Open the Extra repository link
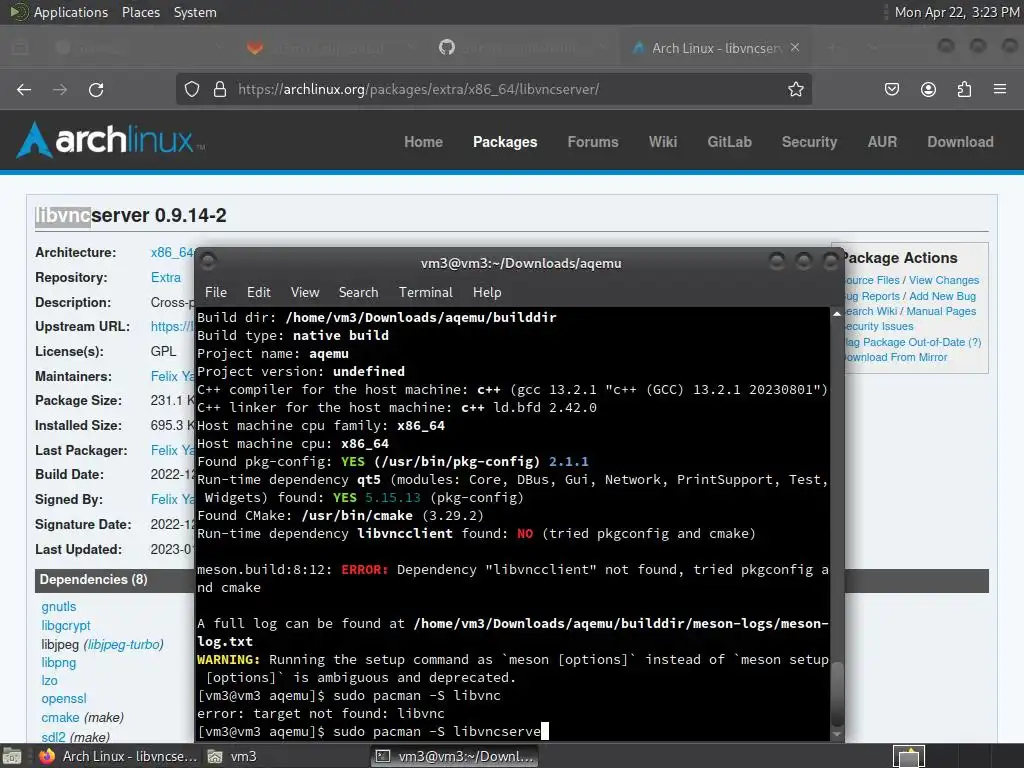 pos(166,278)
